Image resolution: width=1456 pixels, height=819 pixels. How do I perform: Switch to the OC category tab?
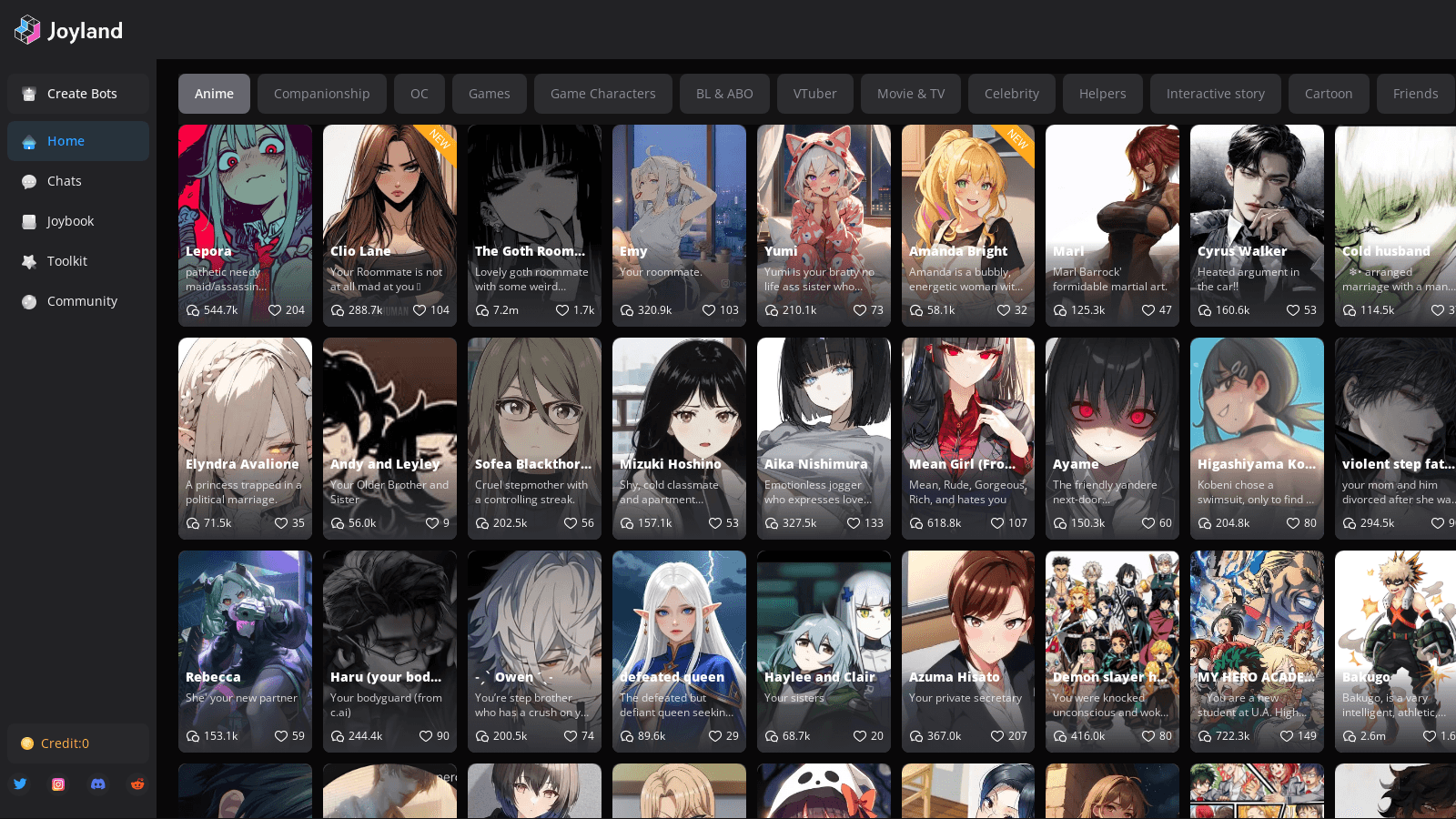click(x=420, y=94)
